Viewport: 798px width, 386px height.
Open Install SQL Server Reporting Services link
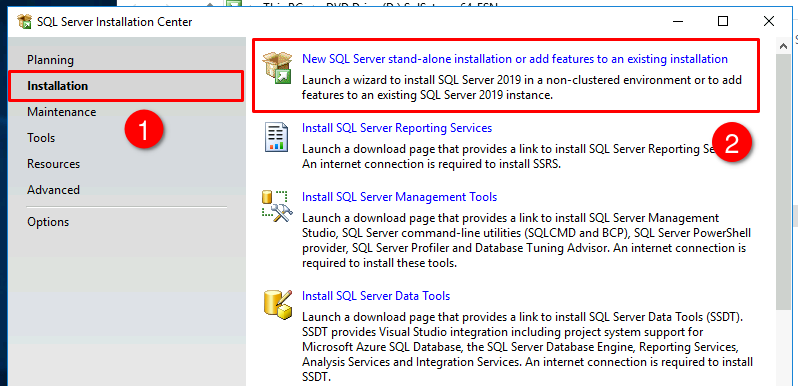coord(397,128)
